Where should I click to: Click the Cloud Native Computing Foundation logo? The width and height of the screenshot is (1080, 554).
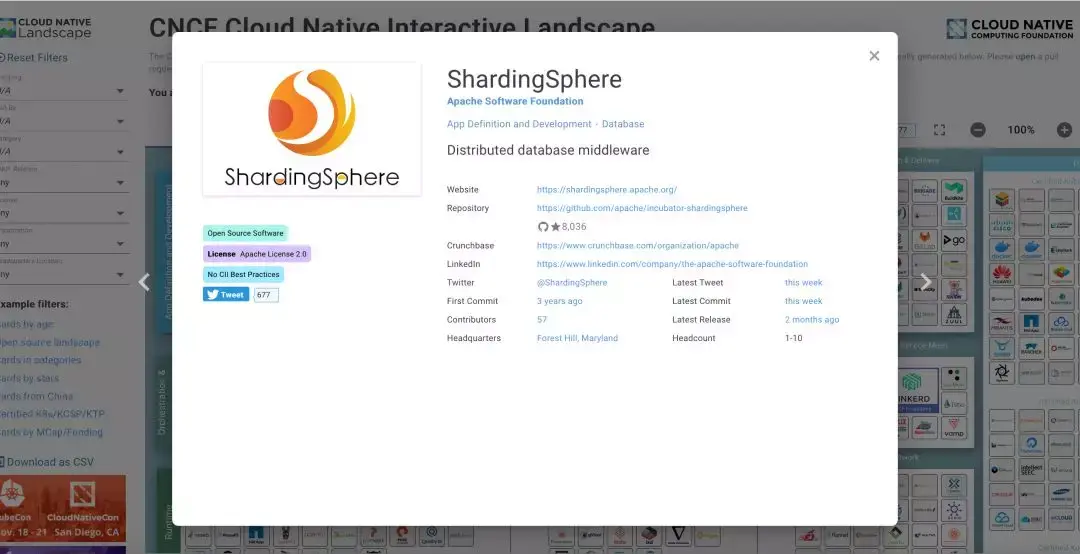tap(1009, 29)
